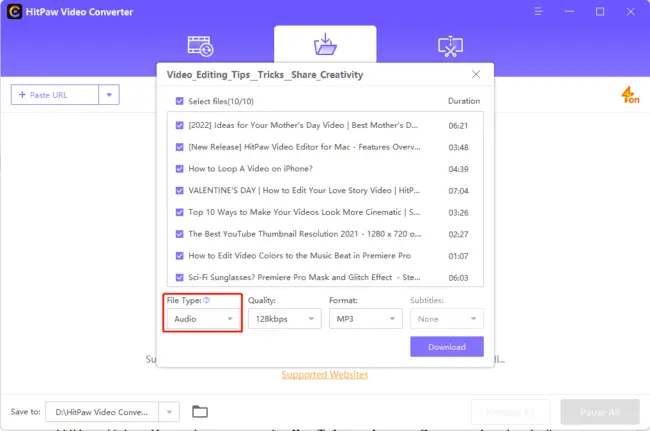Open the Quality 128kbps dropdown
650x431 pixels.
[284, 319]
